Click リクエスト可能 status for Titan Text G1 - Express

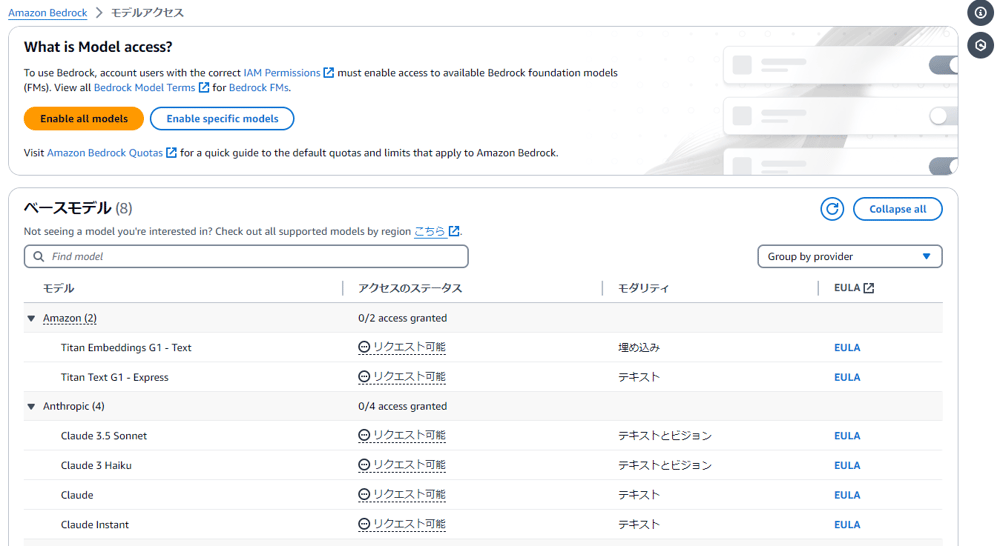coord(409,377)
